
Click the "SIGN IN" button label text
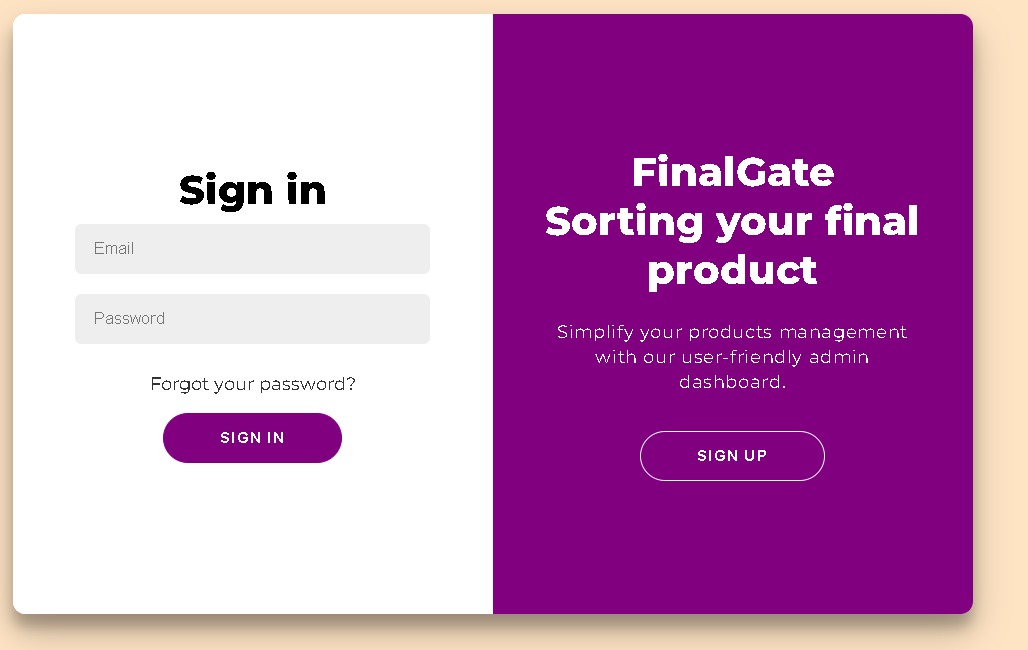coord(252,438)
